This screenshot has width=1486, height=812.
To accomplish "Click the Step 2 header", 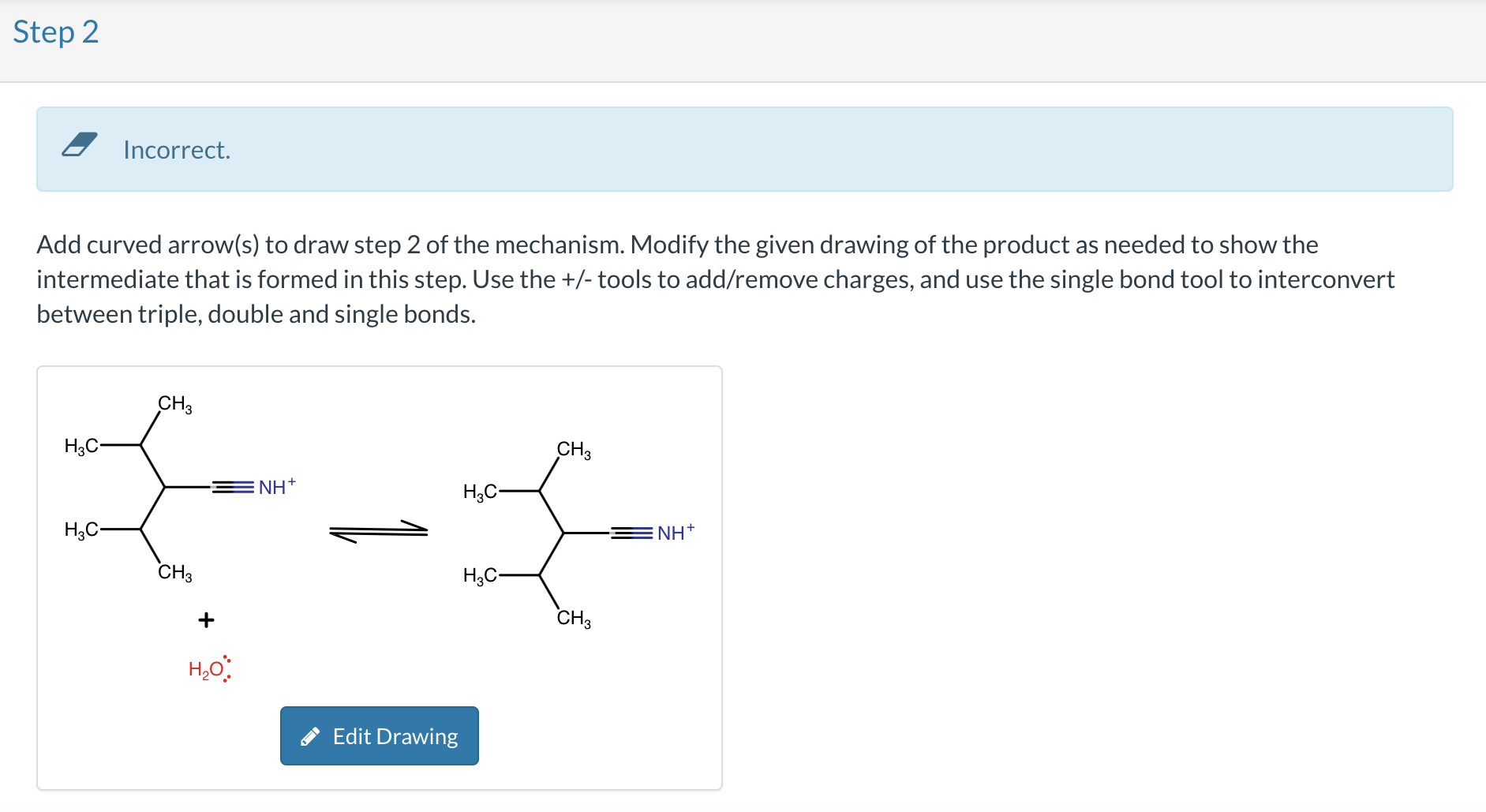I will click(55, 32).
